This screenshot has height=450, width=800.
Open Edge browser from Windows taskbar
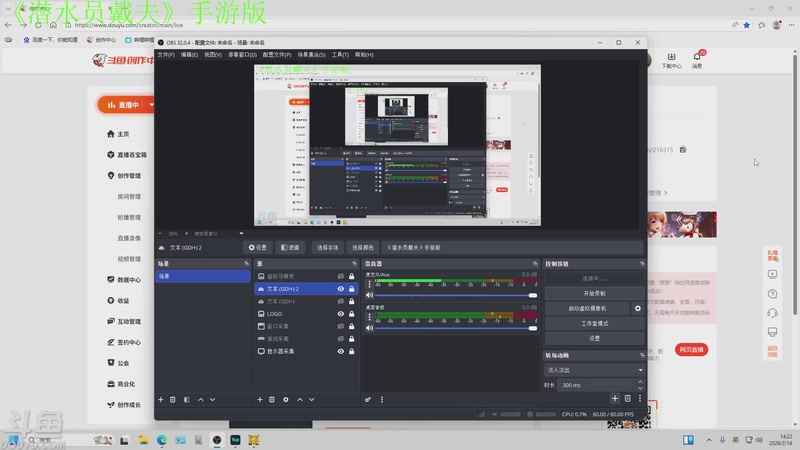point(162,440)
